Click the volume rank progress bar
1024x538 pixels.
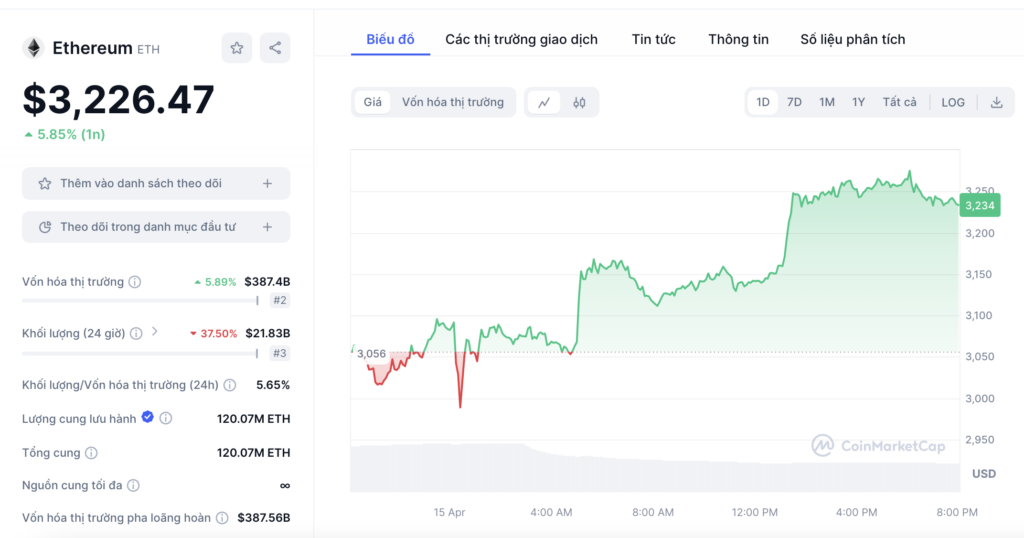click(140, 353)
